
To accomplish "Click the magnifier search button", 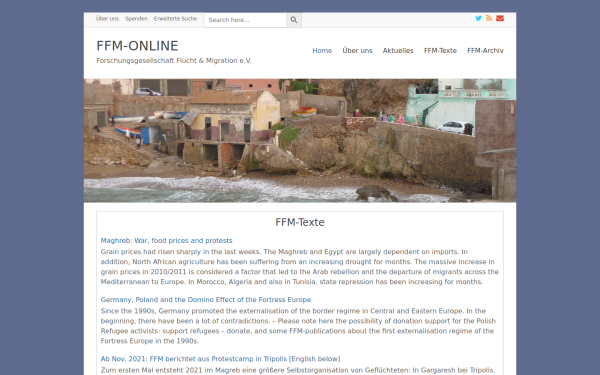I will click(x=294, y=20).
